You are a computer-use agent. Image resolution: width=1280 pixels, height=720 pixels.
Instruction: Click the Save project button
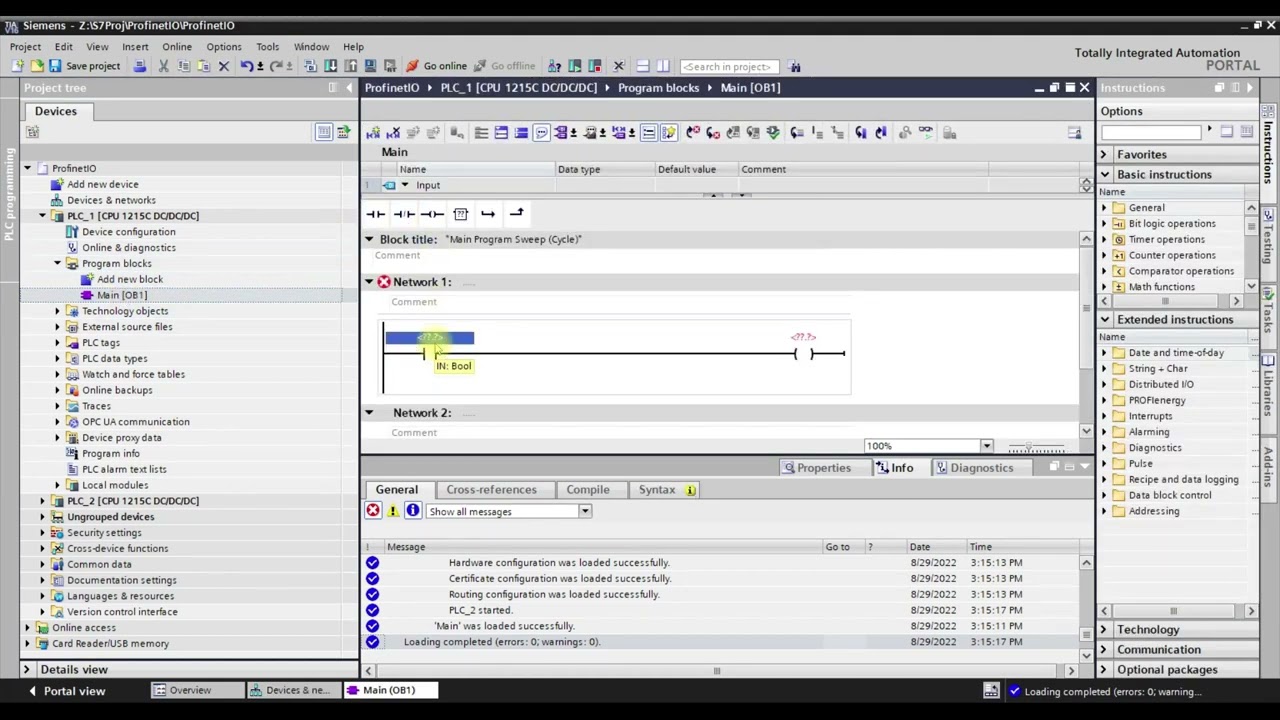click(84, 66)
